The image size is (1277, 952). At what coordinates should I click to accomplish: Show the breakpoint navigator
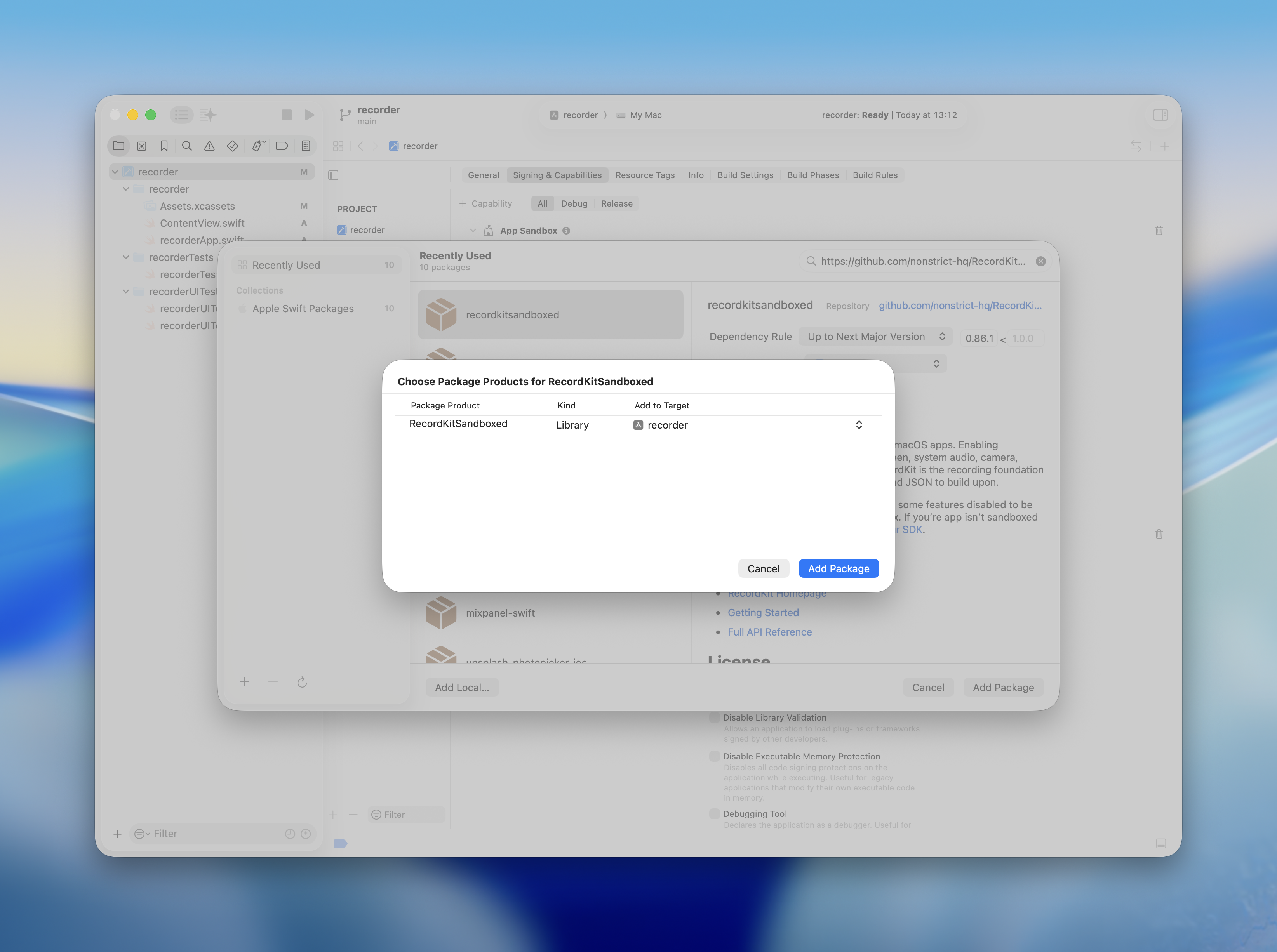pos(282,146)
